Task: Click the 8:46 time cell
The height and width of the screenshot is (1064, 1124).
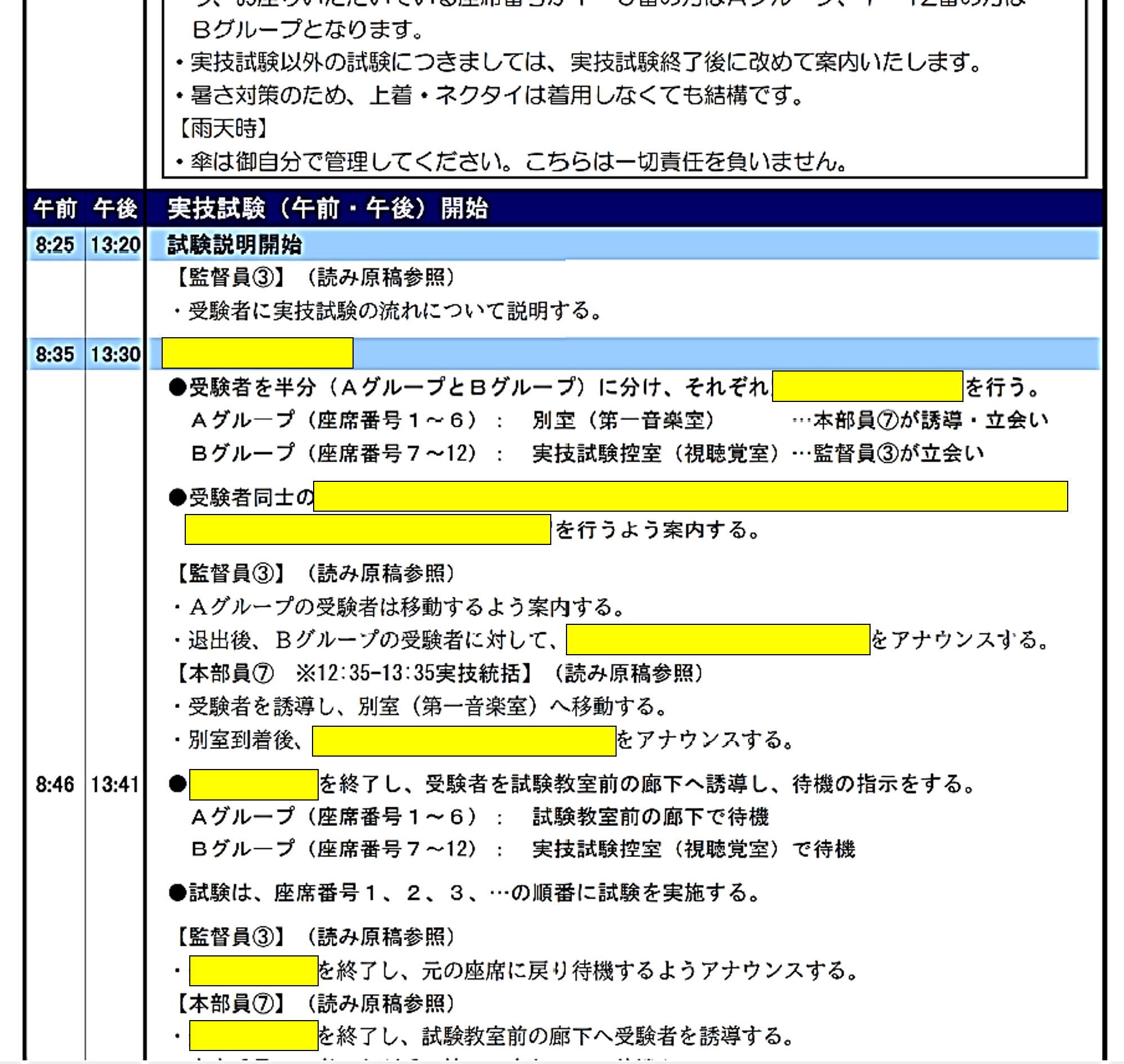Action: pyautogui.click(x=55, y=784)
